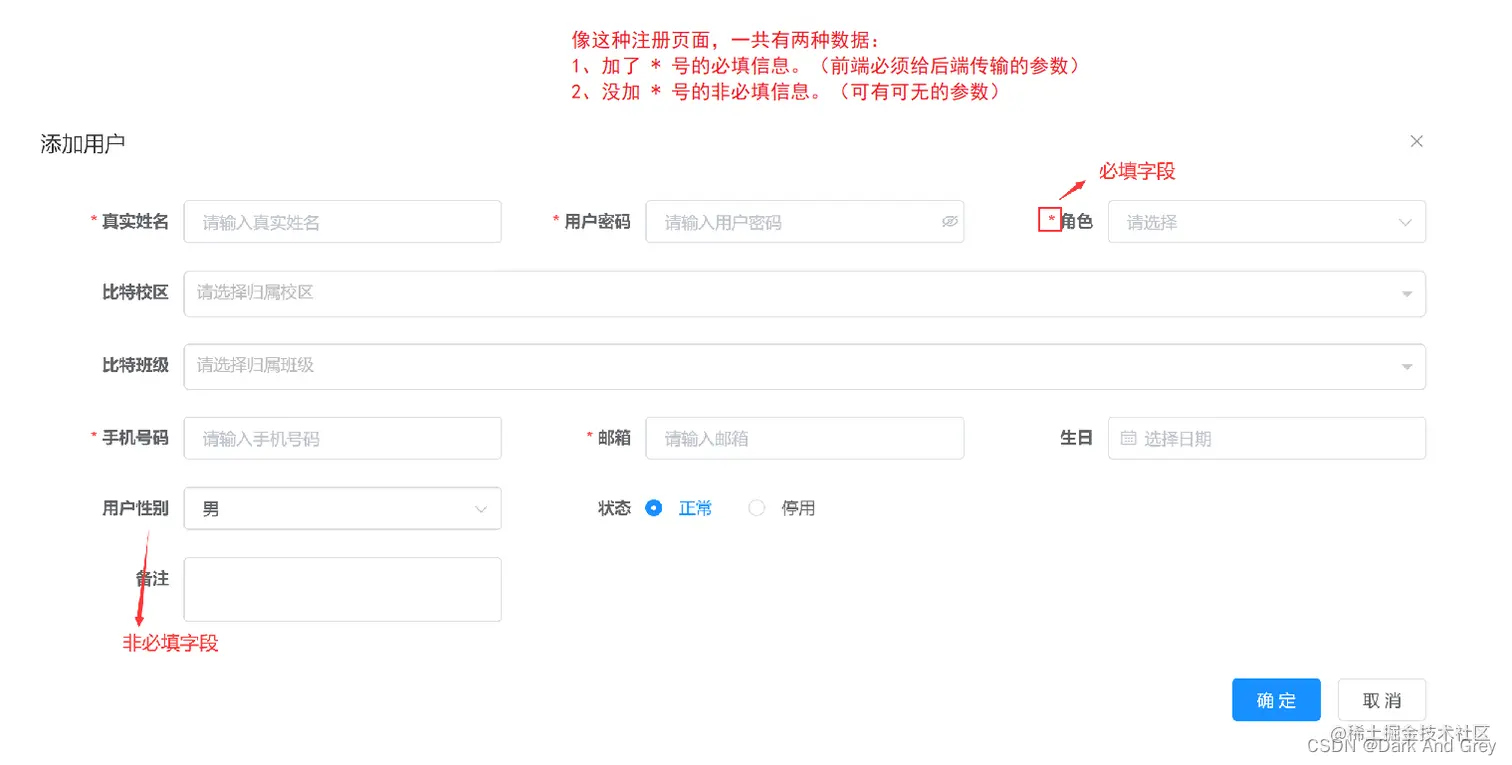Click the 比特校区 label

click(135, 292)
